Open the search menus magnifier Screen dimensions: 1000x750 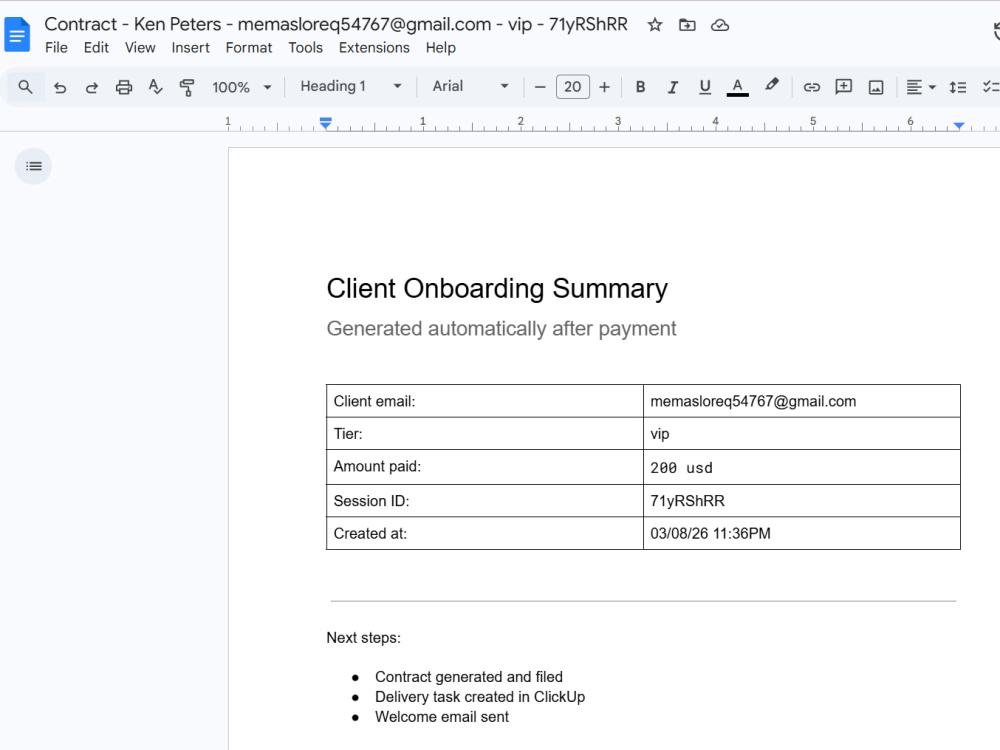[x=26, y=87]
